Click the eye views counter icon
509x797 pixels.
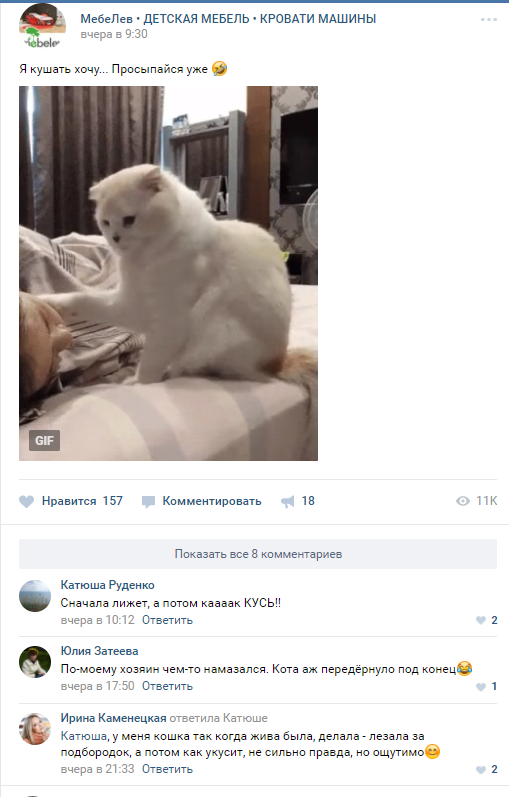(463, 501)
